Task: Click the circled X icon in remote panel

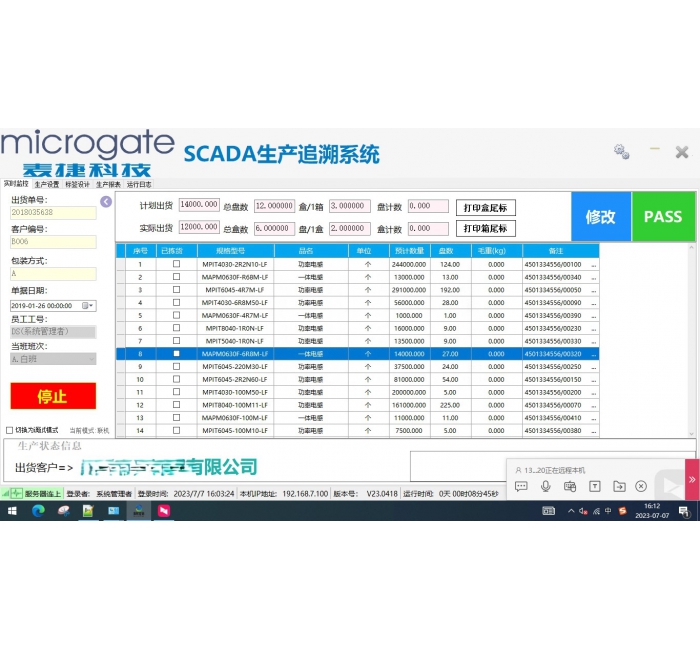Action: click(x=641, y=486)
